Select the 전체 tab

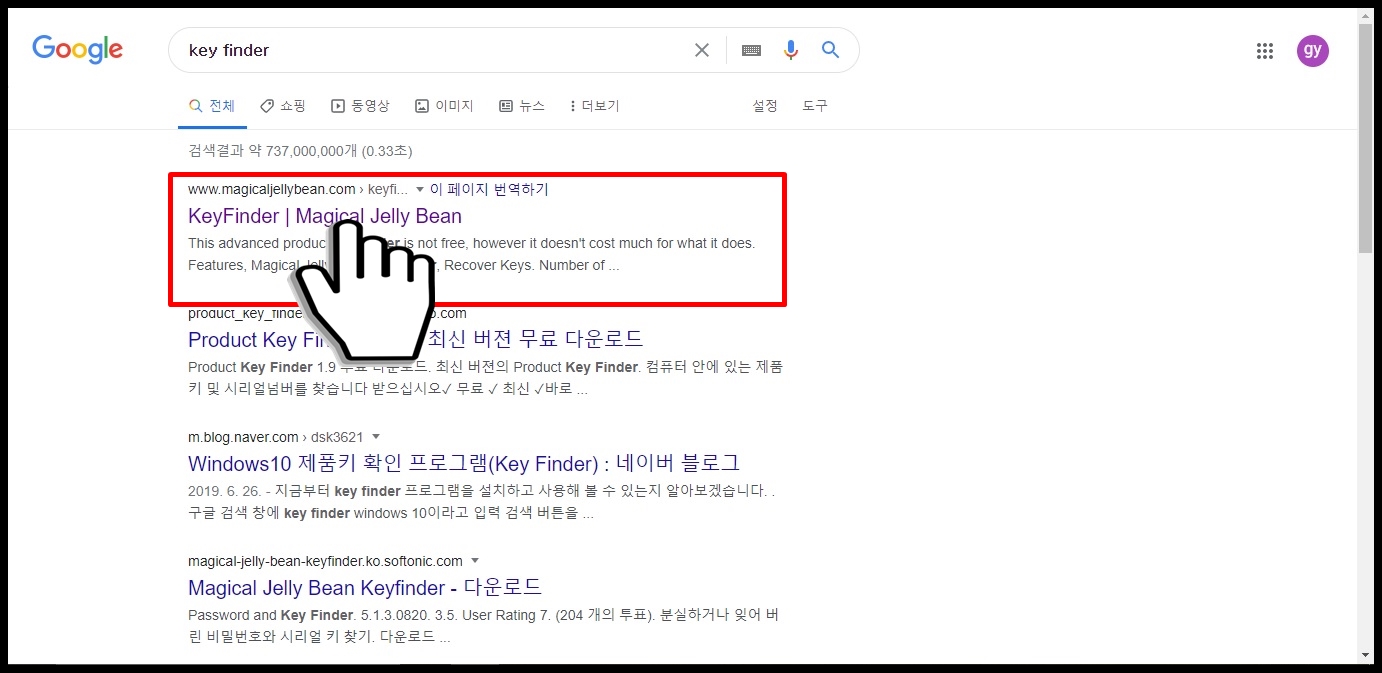click(212, 106)
